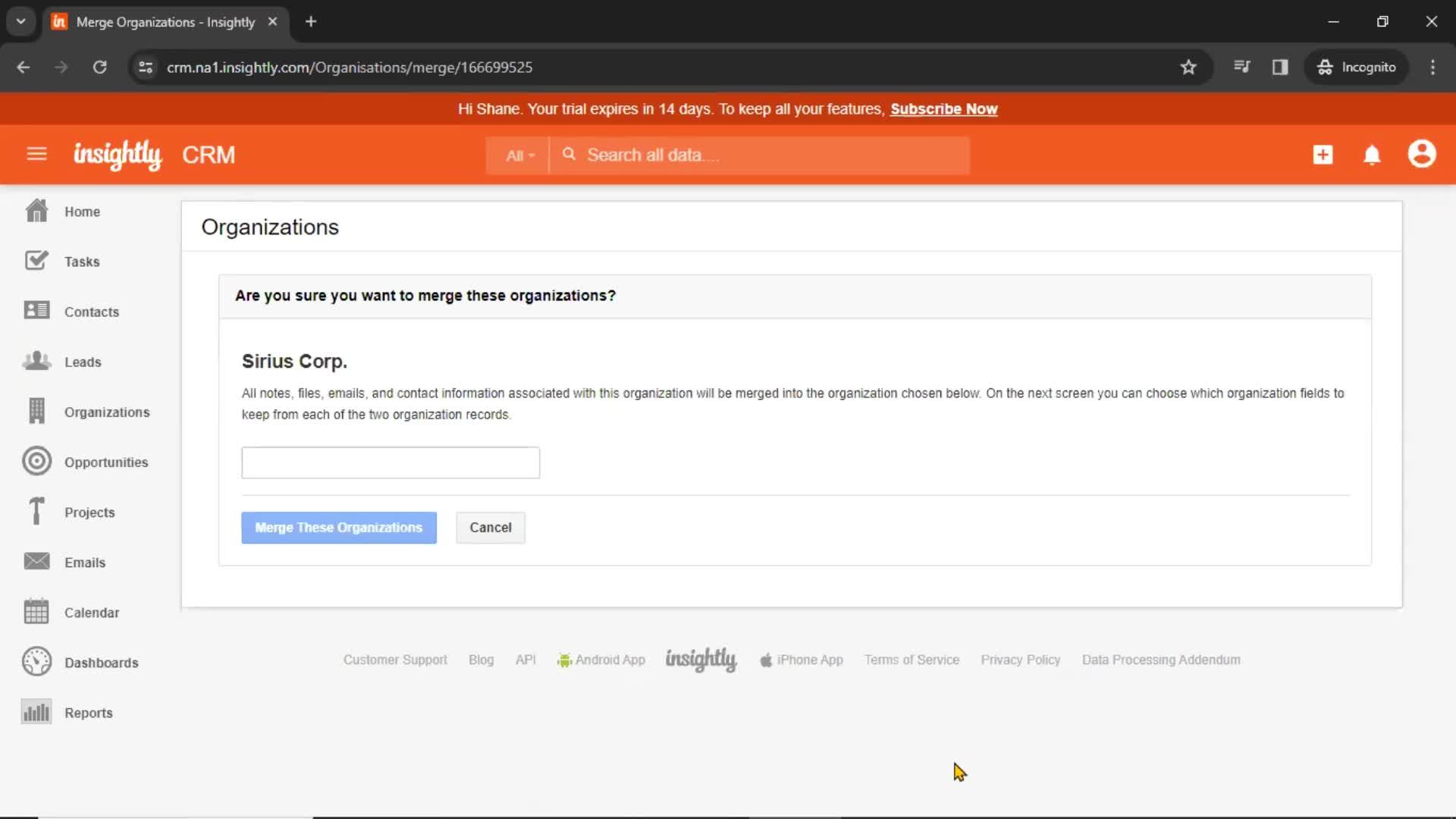1456x819 pixels.
Task: Open Tasks section in sidebar
Action: tap(82, 261)
